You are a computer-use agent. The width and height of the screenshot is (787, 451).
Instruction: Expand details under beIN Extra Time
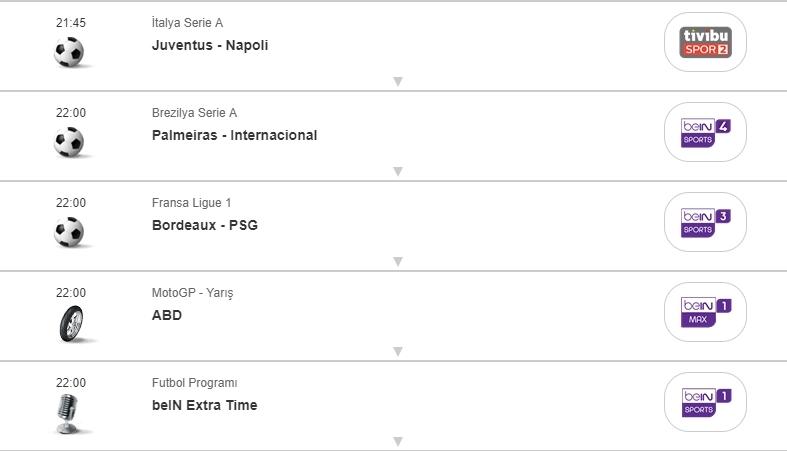pyautogui.click(x=397, y=441)
